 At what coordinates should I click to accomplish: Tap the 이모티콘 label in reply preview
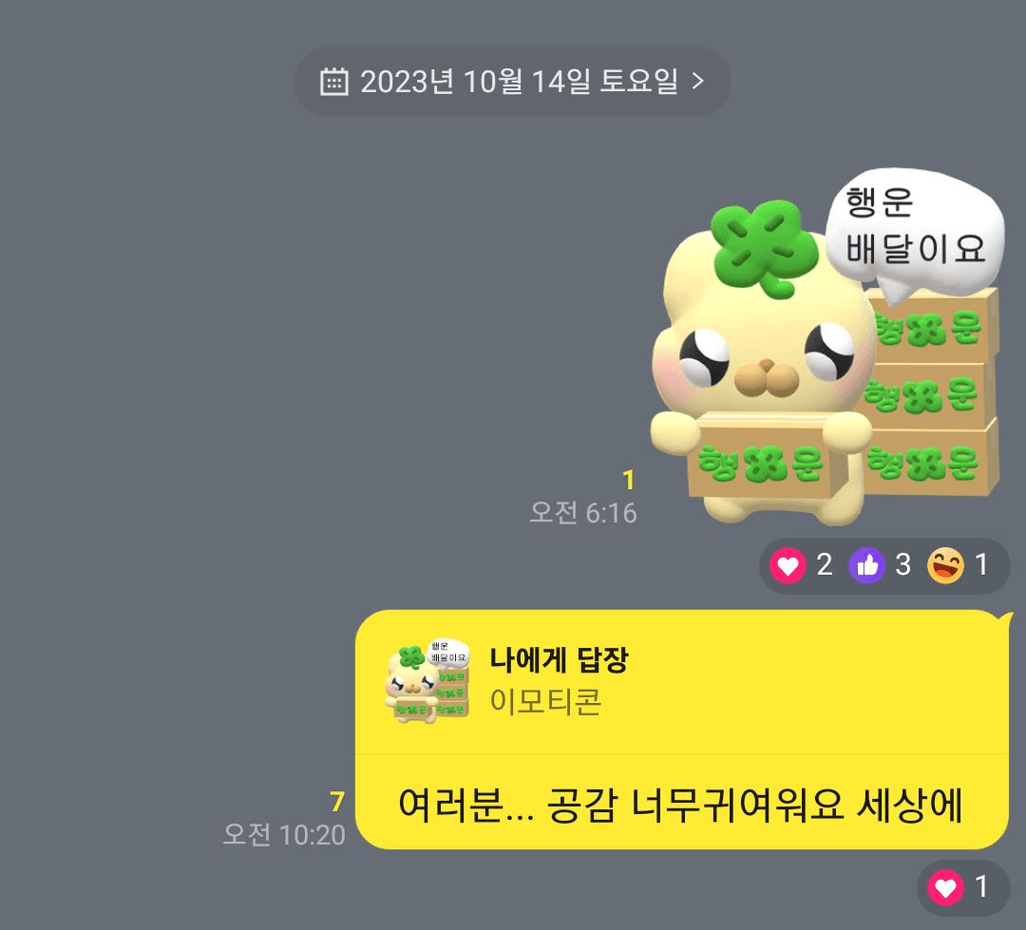coord(546,702)
